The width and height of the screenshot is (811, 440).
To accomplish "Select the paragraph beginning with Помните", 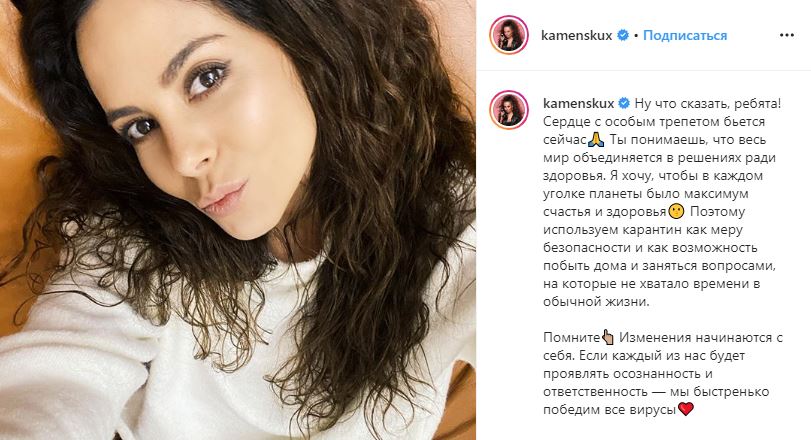I will click(663, 373).
